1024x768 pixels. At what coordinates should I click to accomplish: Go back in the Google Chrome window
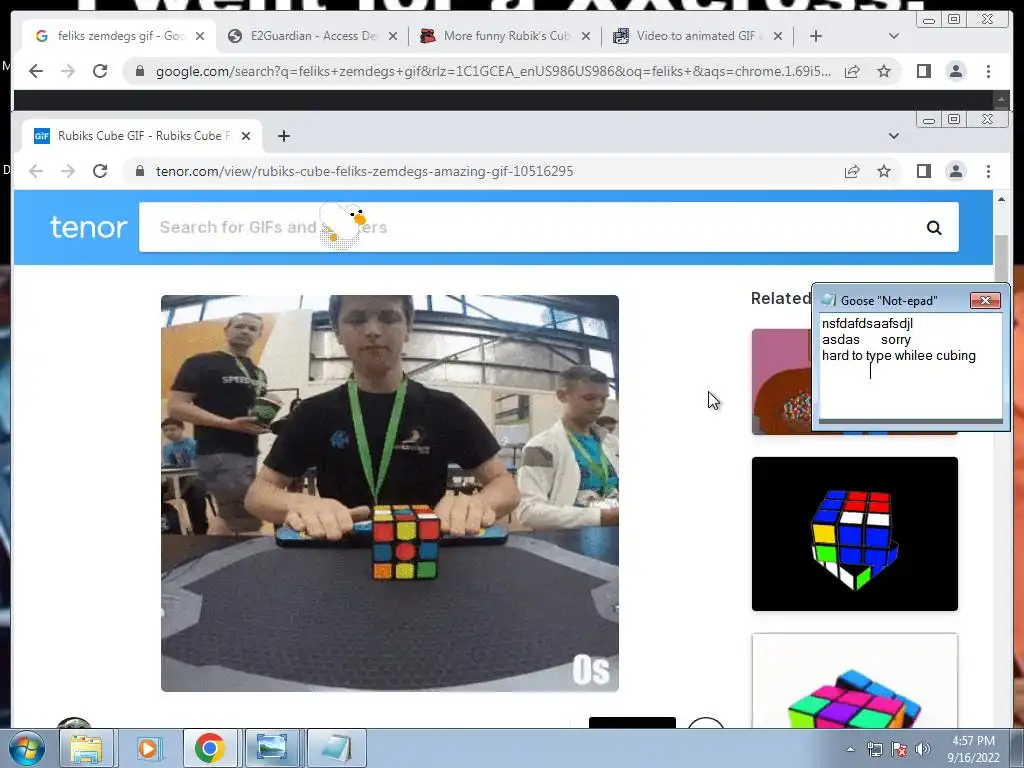[x=36, y=71]
